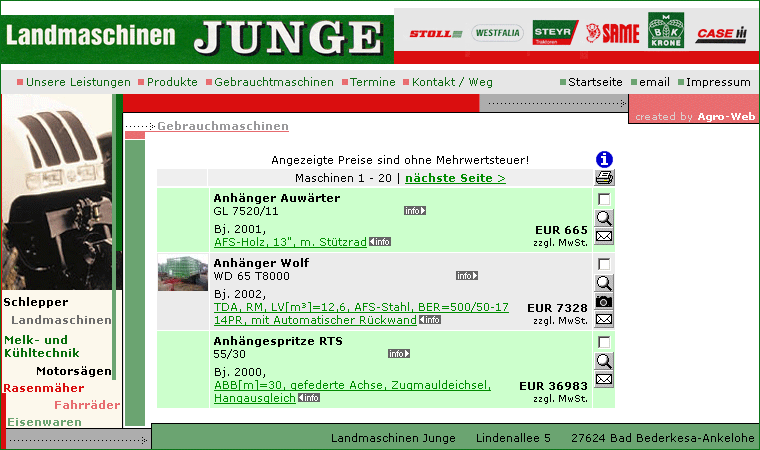This screenshot has height=450, width=760.
Task: Click the Anhänger Wolf trailer thumbnail
Action: (x=183, y=272)
